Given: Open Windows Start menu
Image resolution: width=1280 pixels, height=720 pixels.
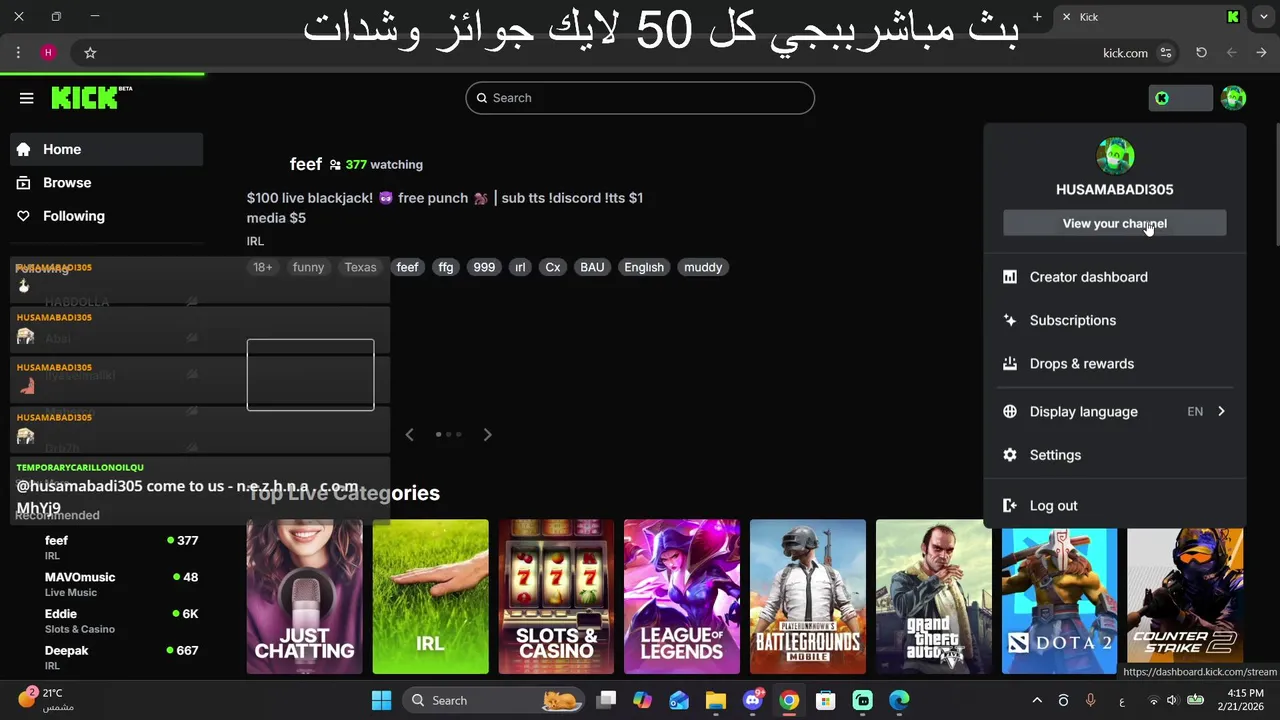Looking at the screenshot, I should (x=381, y=700).
